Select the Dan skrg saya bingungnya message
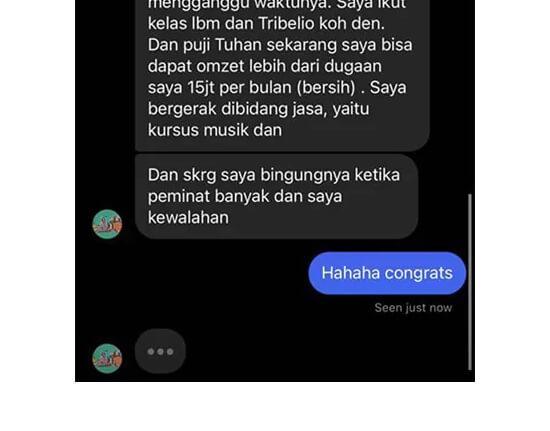550x431 pixels. click(276, 196)
